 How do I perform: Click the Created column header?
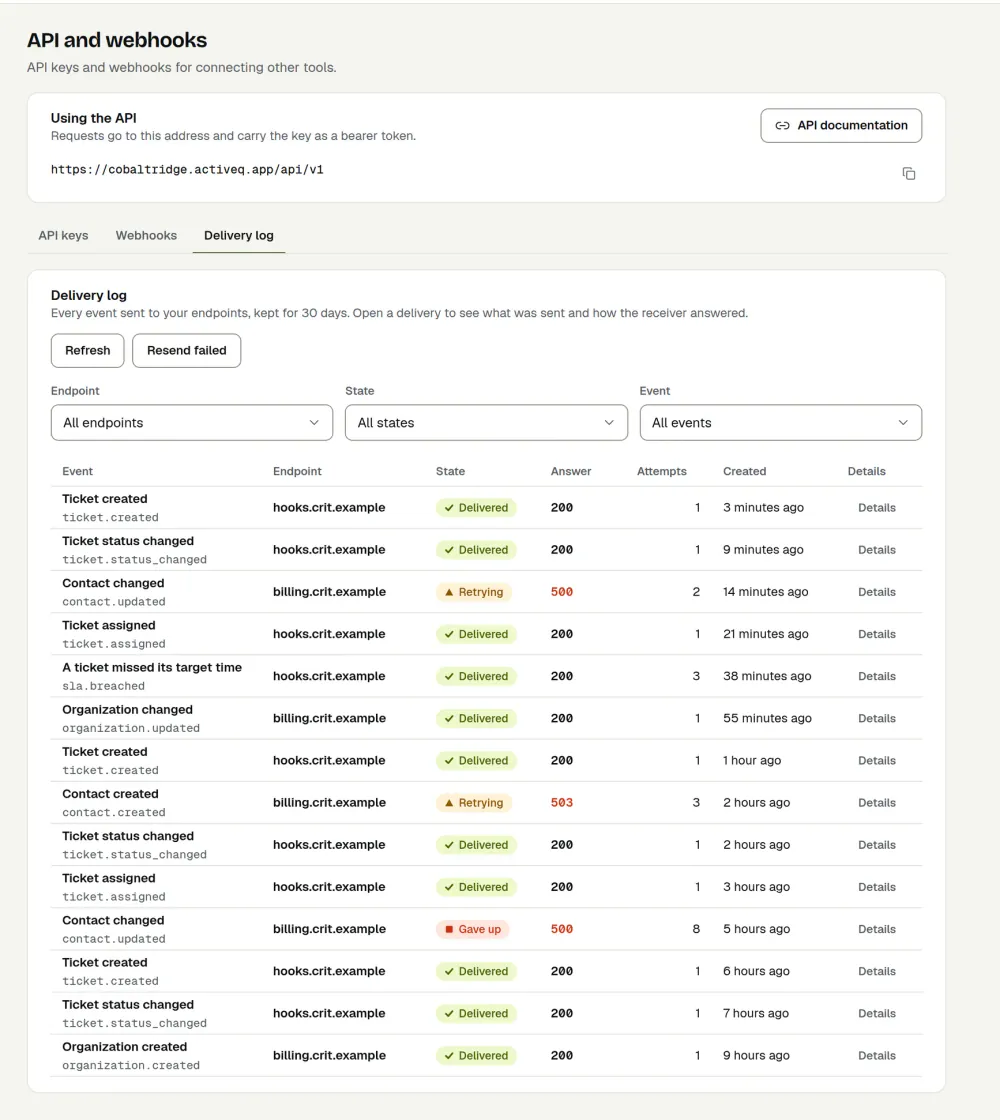pyautogui.click(x=744, y=471)
